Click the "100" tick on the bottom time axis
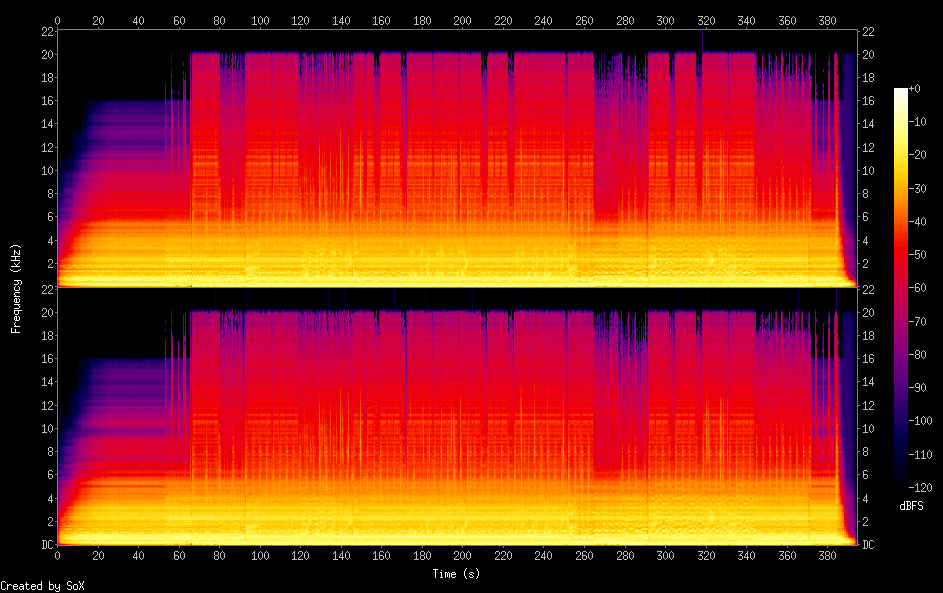The height and width of the screenshot is (593, 943). coord(259,556)
